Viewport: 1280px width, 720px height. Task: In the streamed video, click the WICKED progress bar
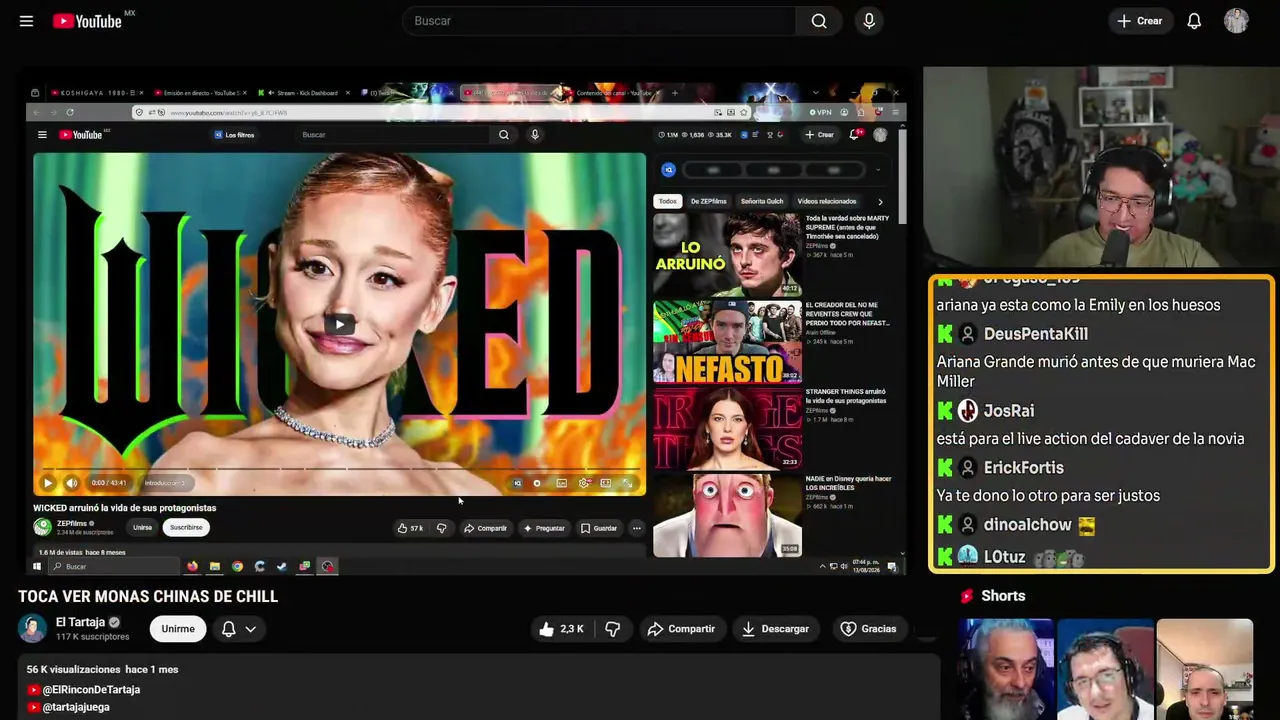(340, 469)
